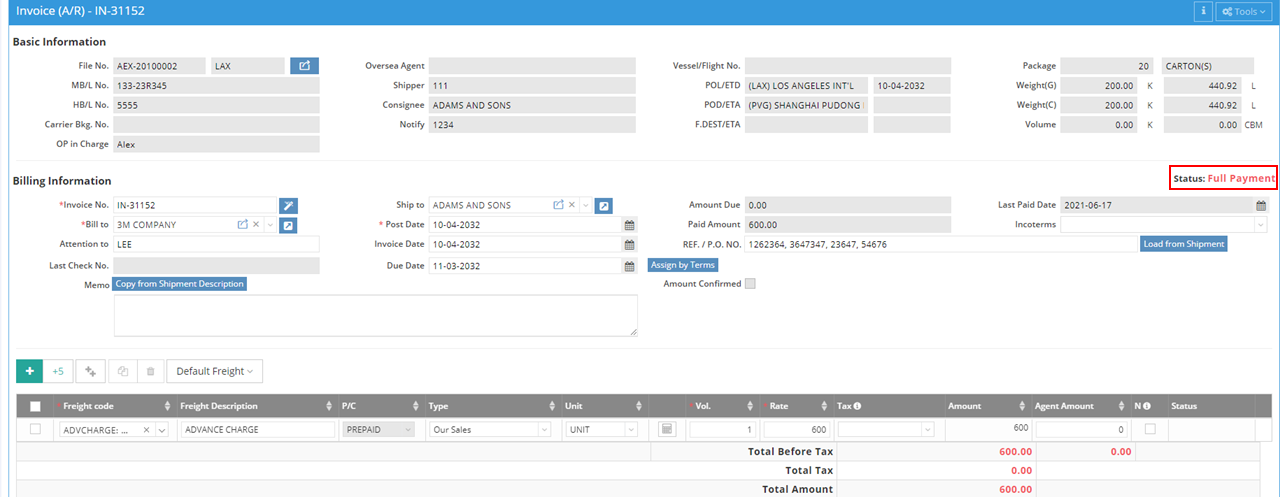Tick the N checkbox in the freight row
The height and width of the screenshot is (497, 1280).
coord(1150,429)
